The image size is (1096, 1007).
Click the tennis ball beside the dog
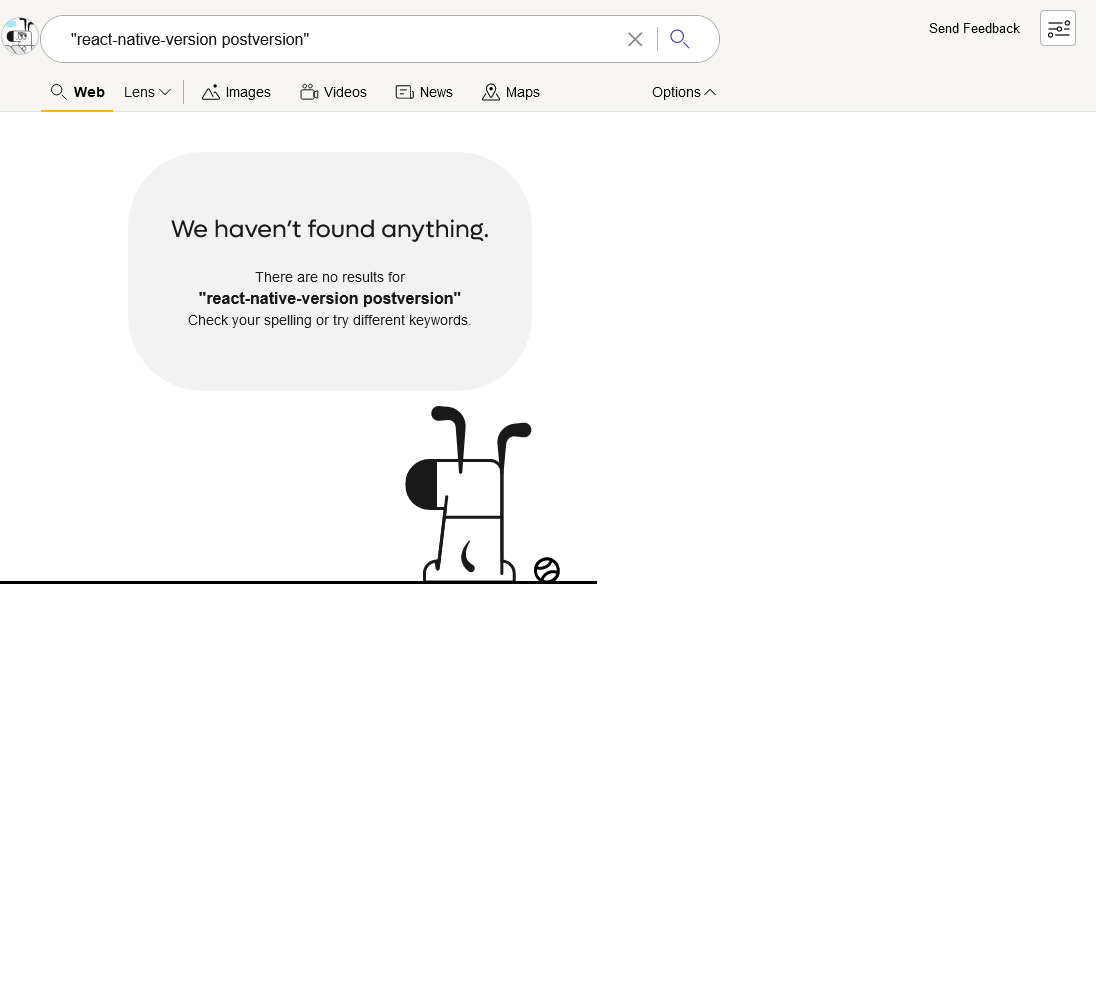coord(547,570)
